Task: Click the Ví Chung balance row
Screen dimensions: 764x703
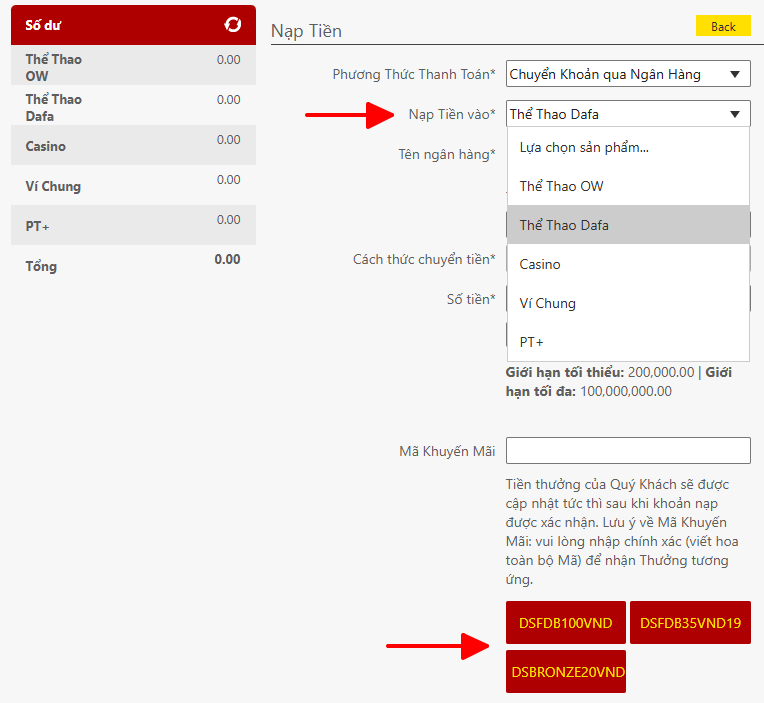Action: [133, 186]
